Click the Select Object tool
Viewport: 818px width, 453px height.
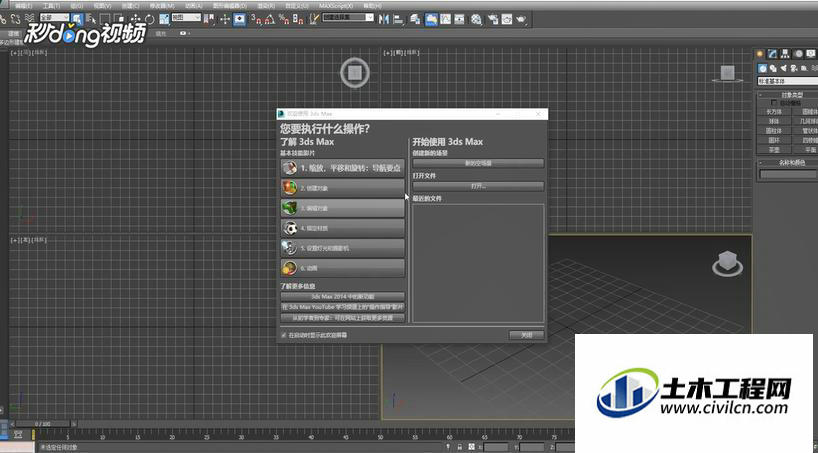78,19
